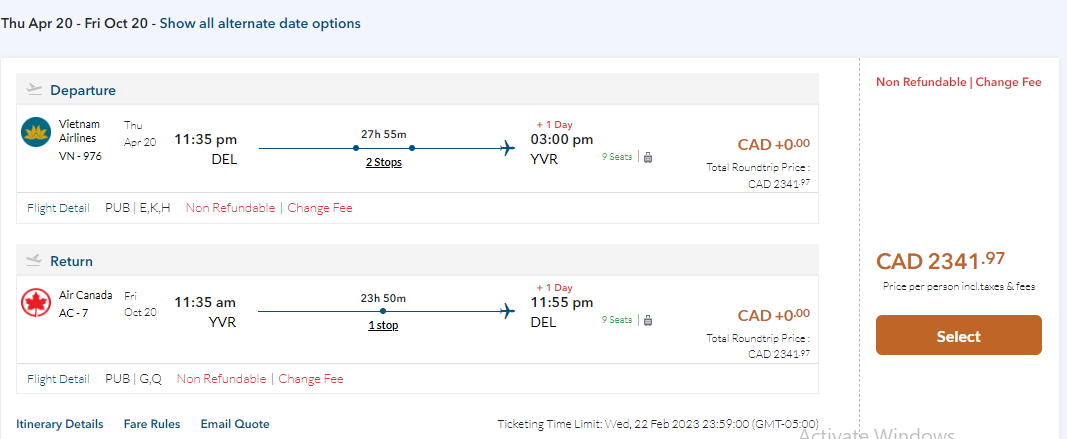Click the airplane arrow icon for DEL to YVR

tap(508, 148)
